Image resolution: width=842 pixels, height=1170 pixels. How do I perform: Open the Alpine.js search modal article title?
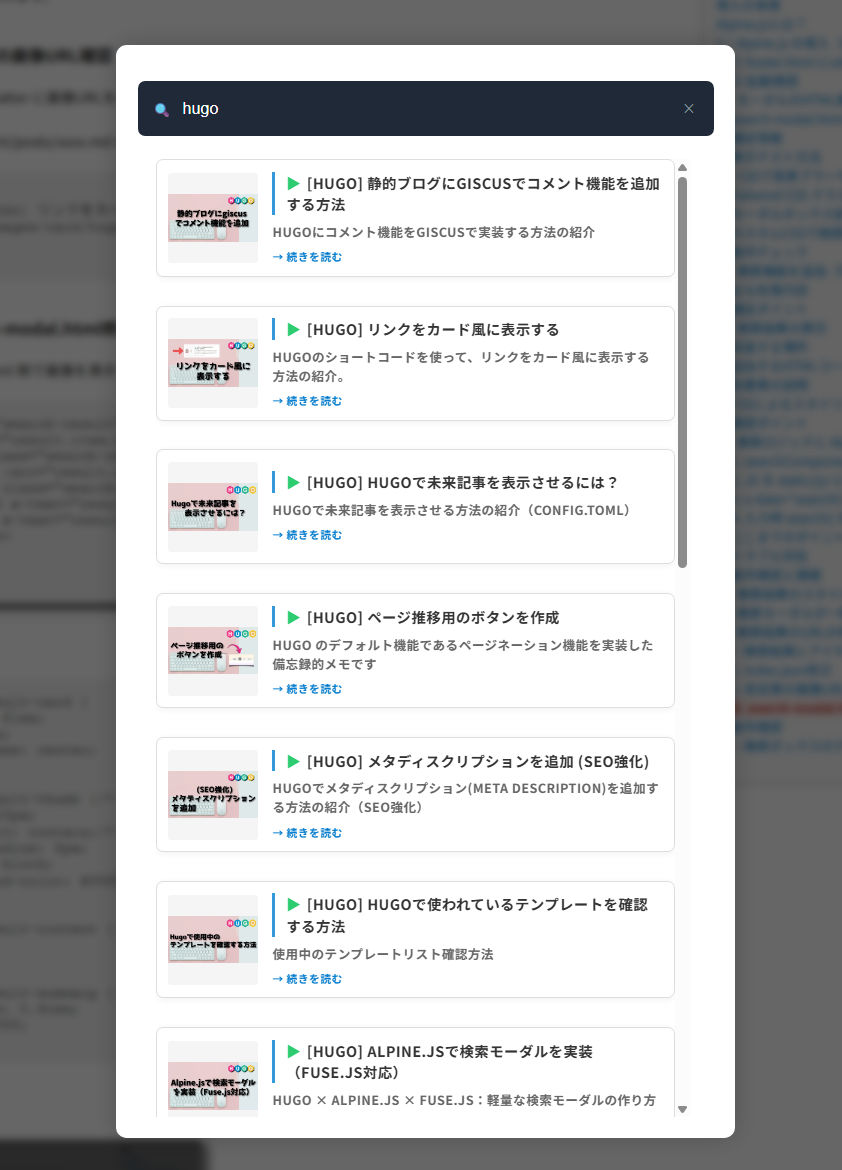click(x=450, y=1061)
